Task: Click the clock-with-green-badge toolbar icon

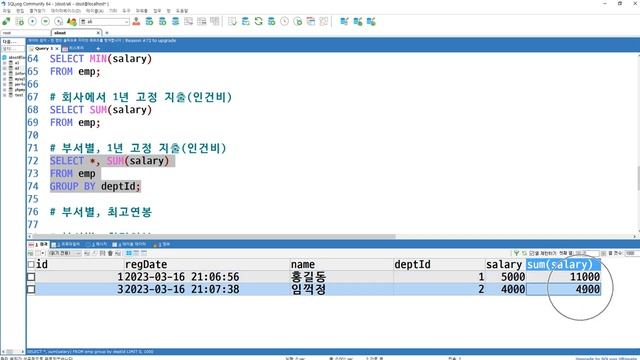Action: 298,21
